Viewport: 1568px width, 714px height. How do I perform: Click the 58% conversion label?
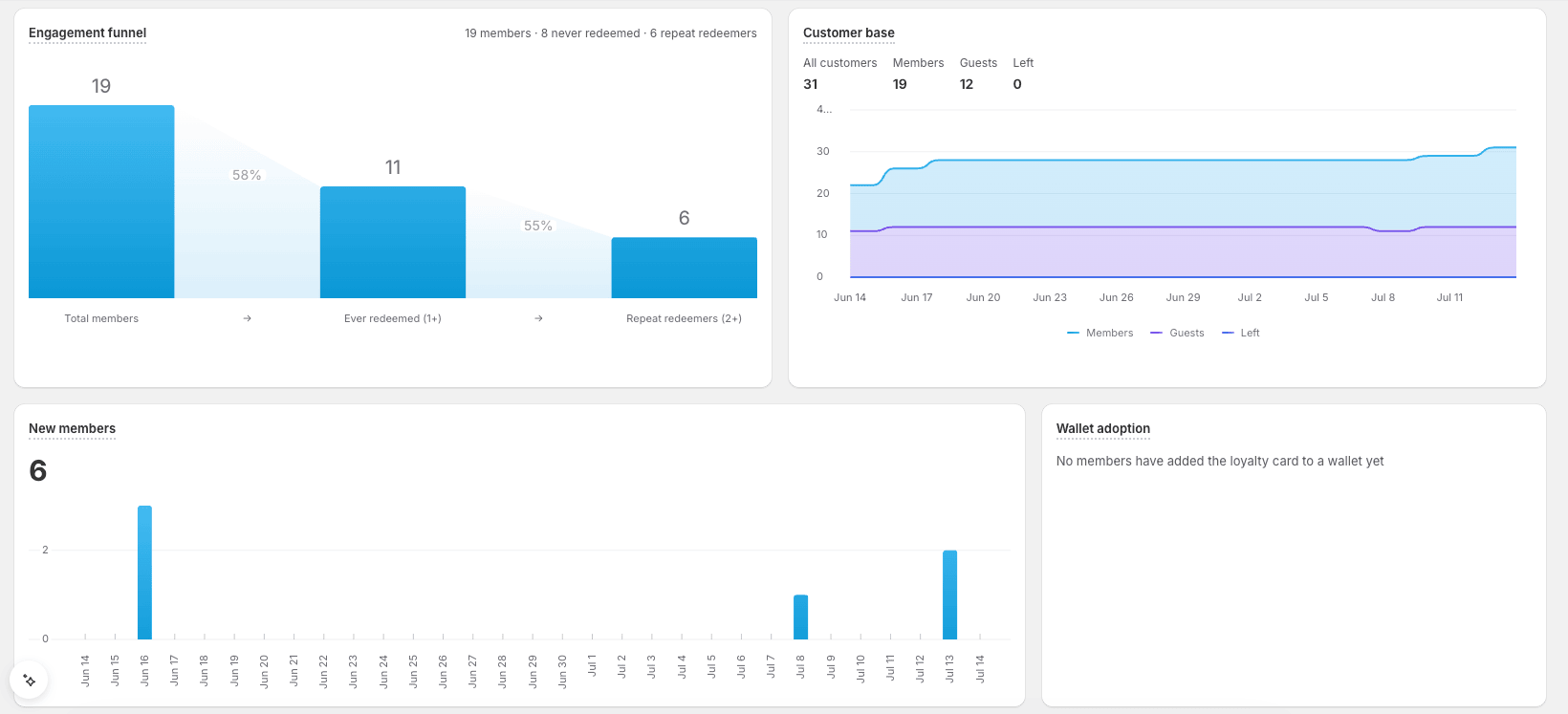(247, 175)
